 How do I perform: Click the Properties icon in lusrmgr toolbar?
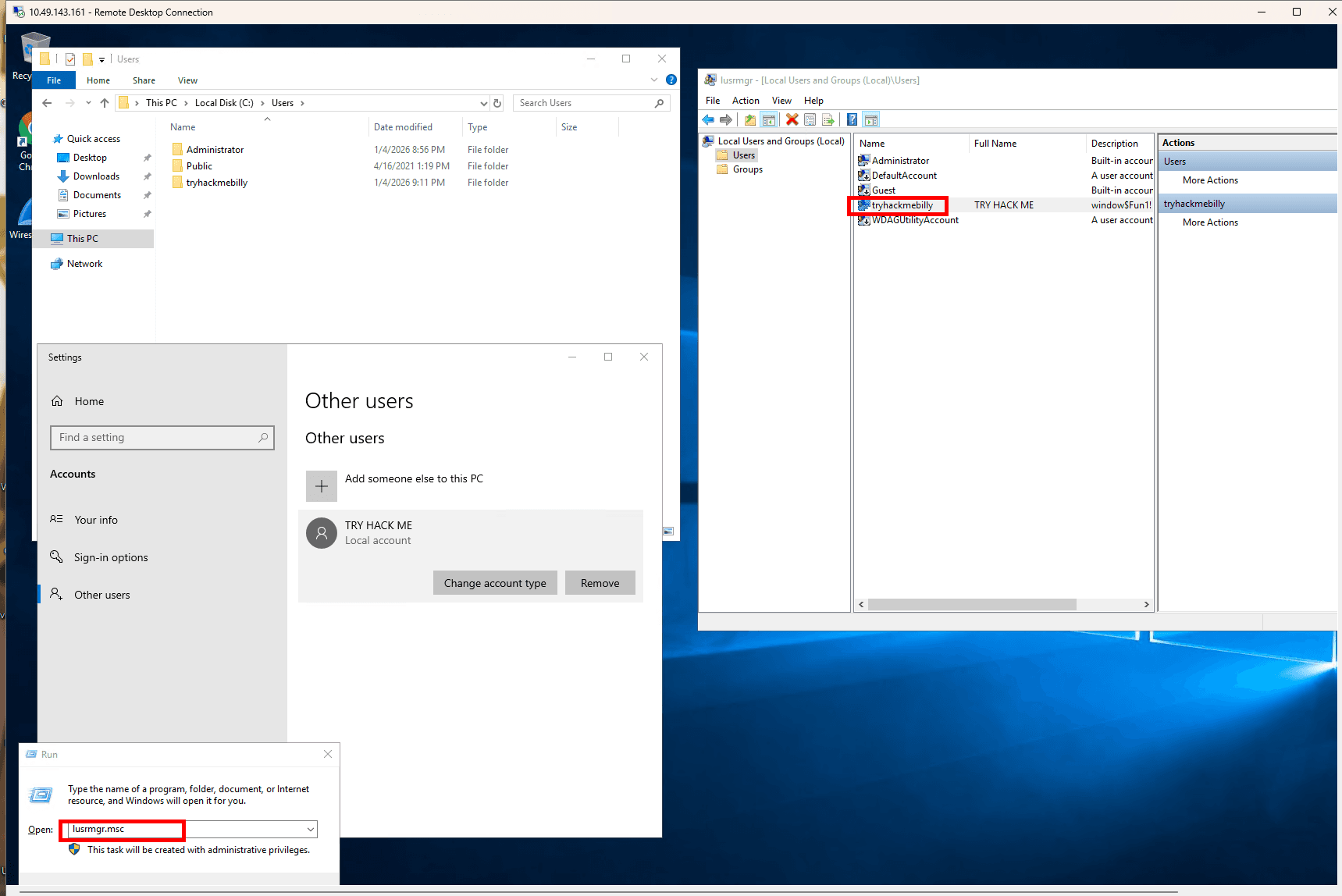(810, 119)
